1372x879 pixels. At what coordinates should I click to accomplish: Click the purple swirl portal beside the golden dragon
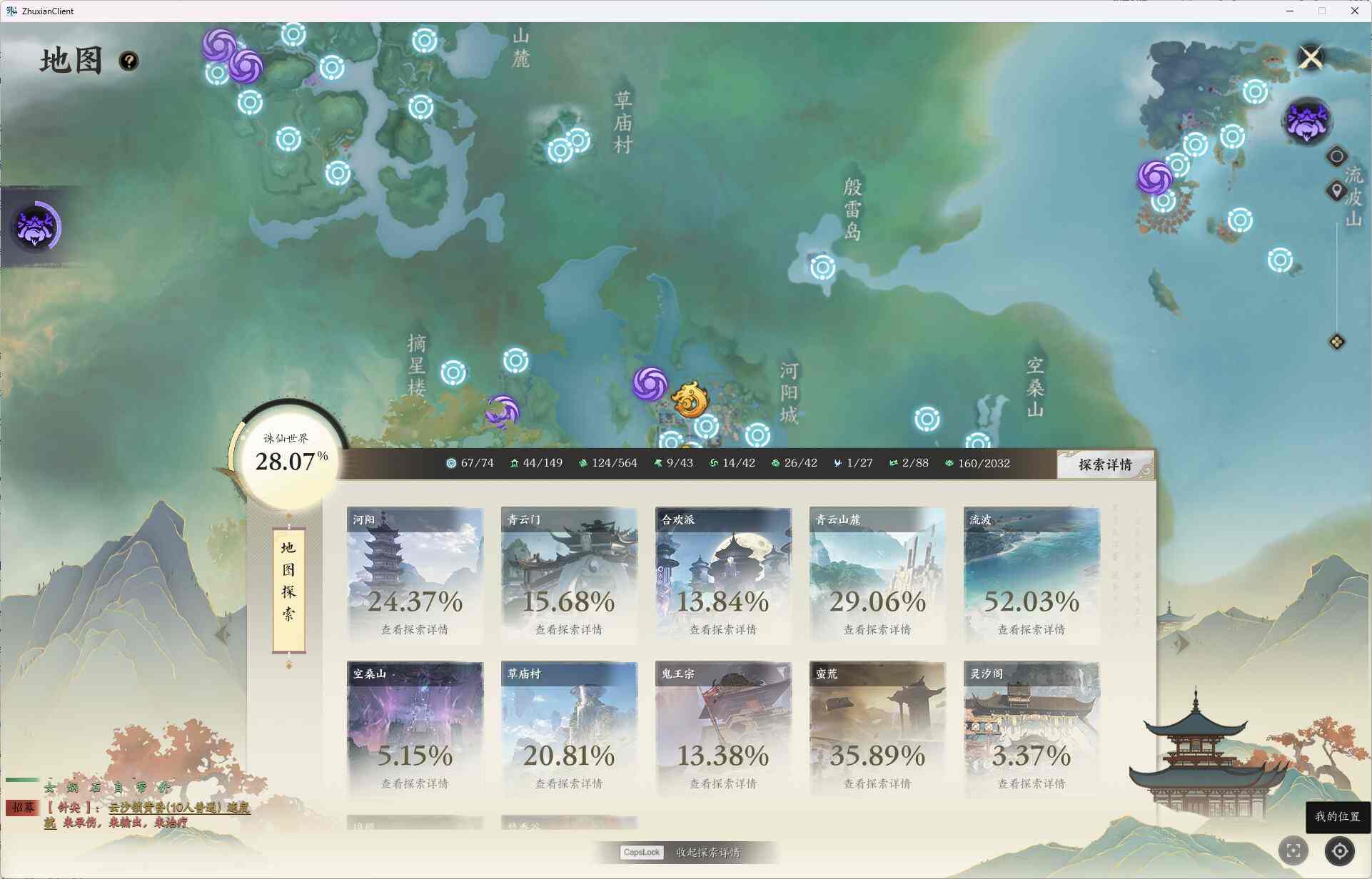click(x=650, y=384)
